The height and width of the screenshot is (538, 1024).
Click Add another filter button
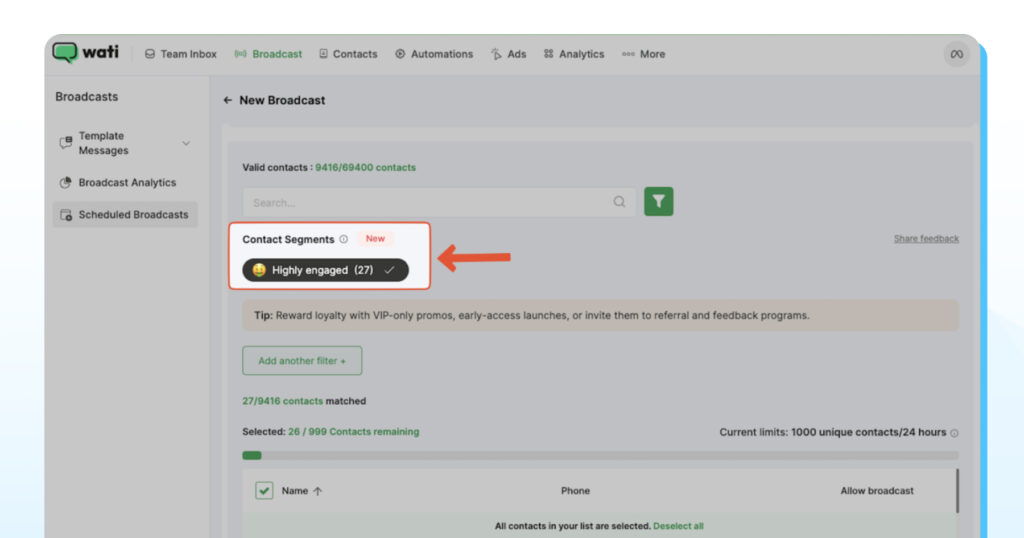(302, 361)
